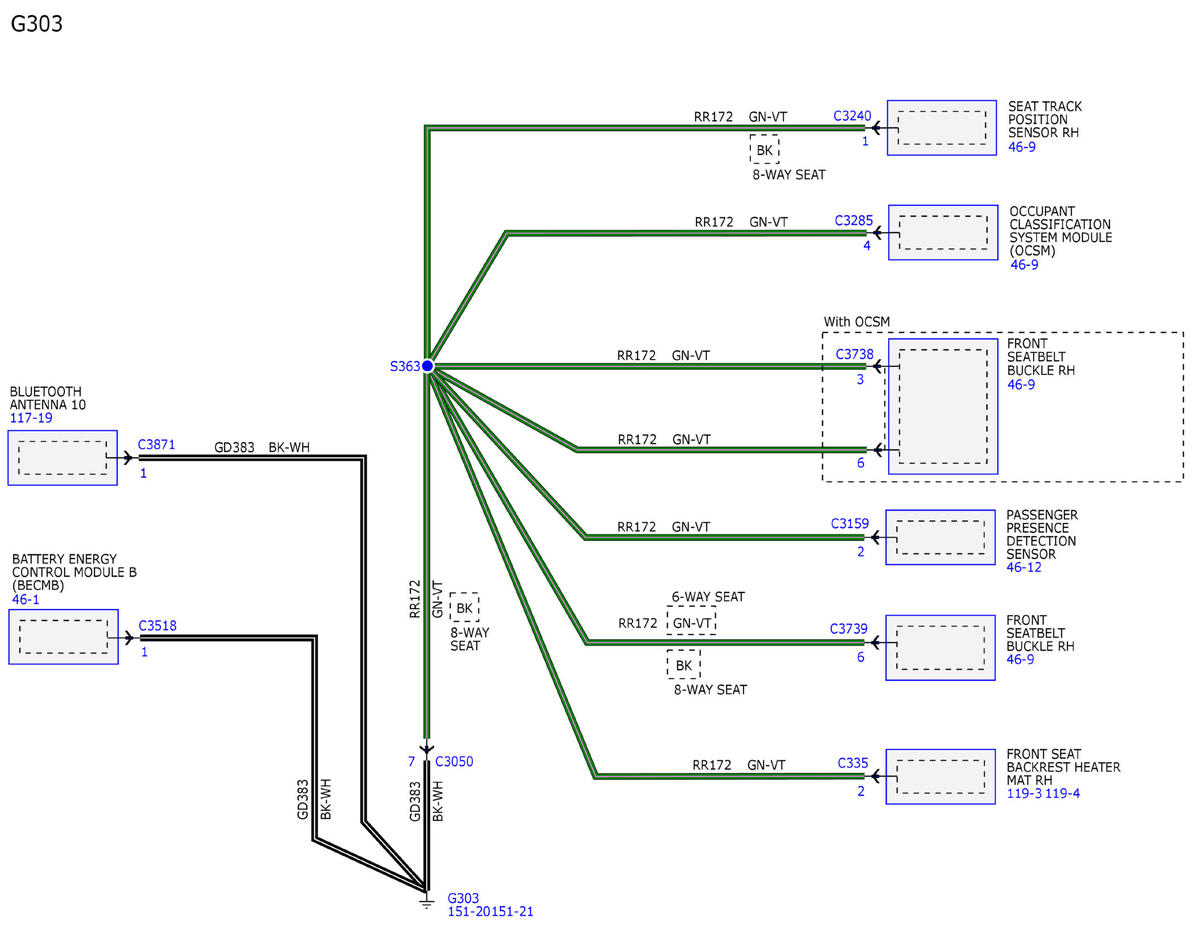Click the blue G303 ground label
This screenshot has height=927, width=1200.
[x=465, y=897]
